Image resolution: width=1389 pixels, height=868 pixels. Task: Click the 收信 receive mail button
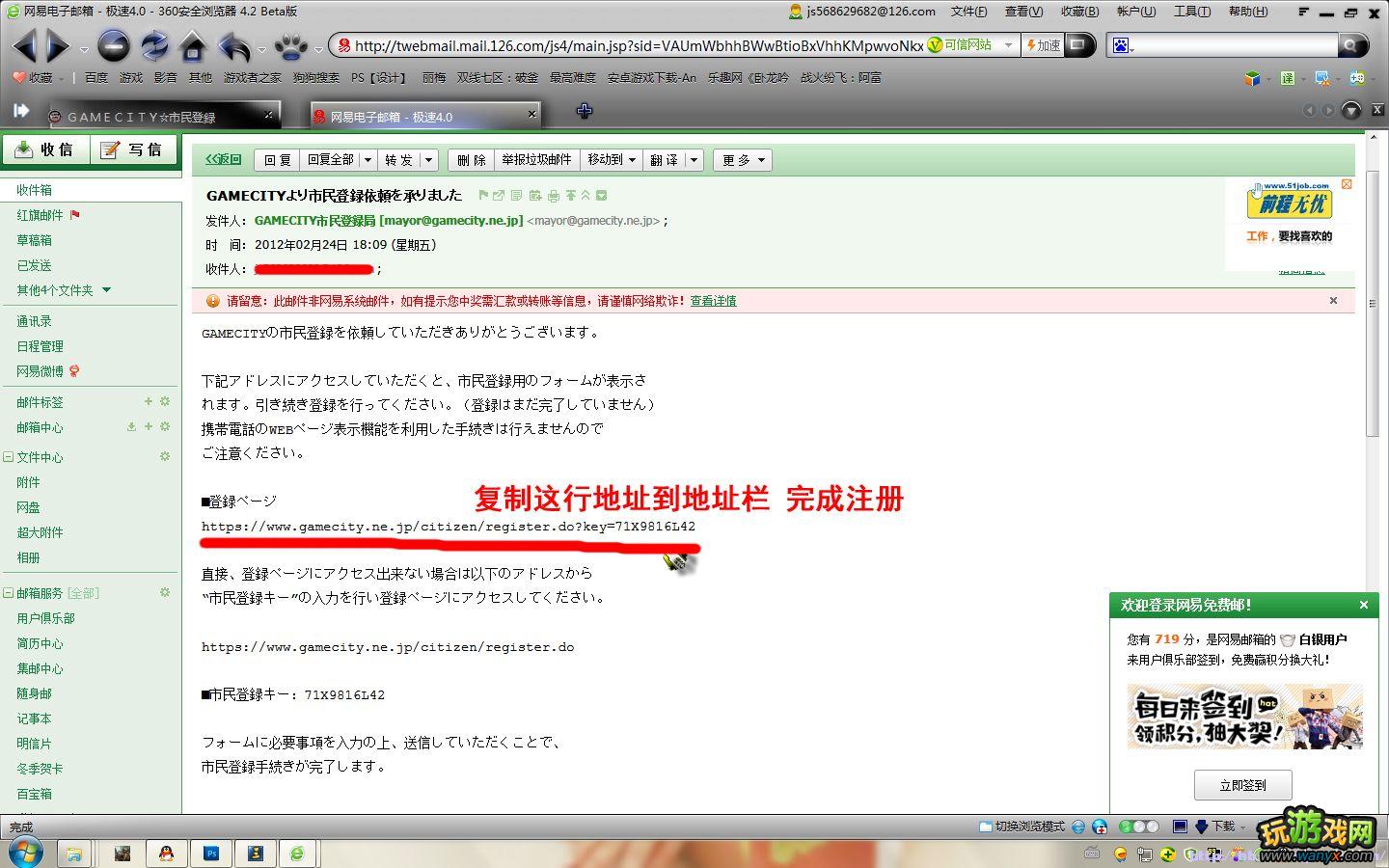(x=45, y=149)
